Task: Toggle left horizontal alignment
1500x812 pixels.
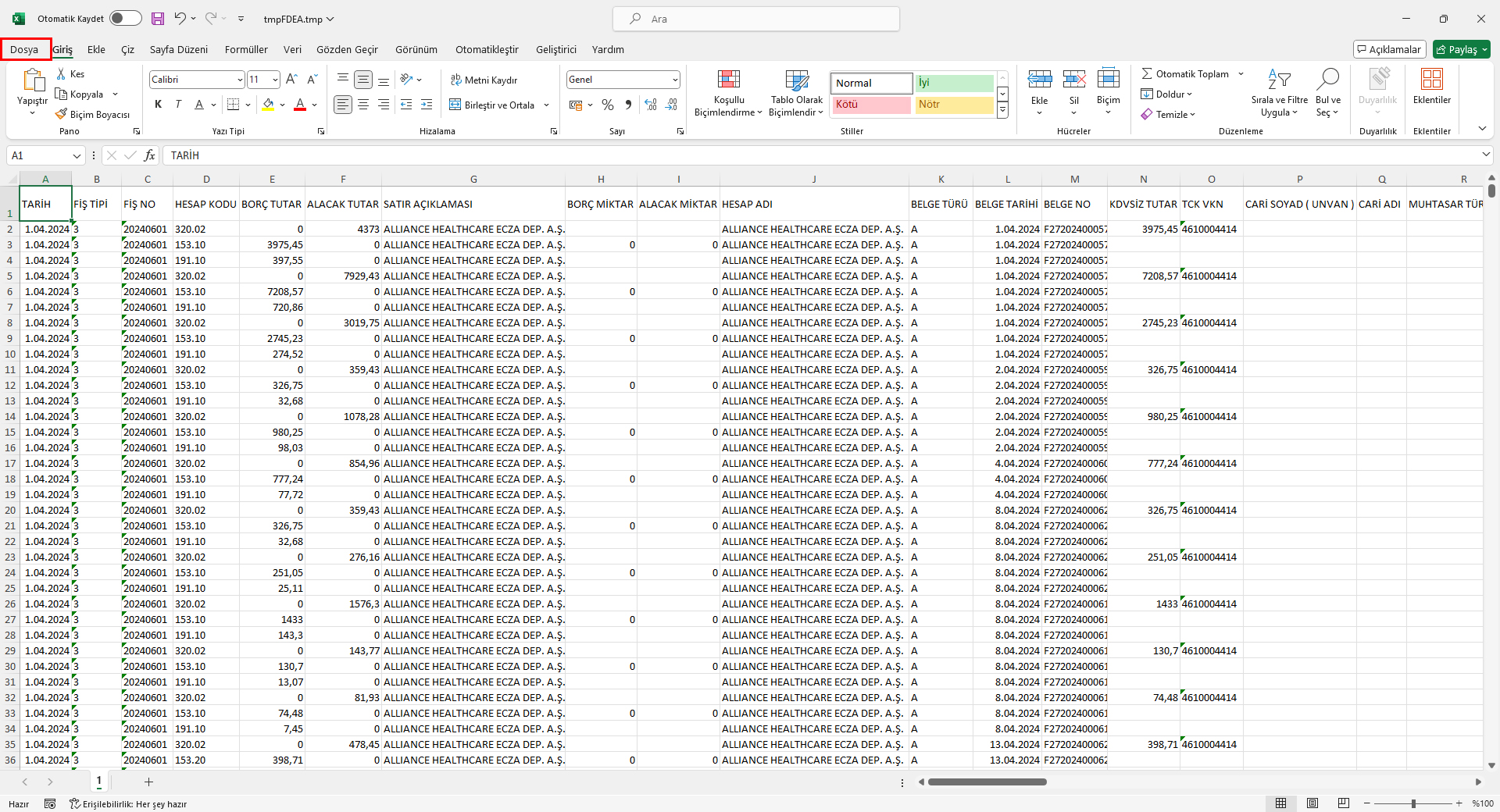Action: 342,105
